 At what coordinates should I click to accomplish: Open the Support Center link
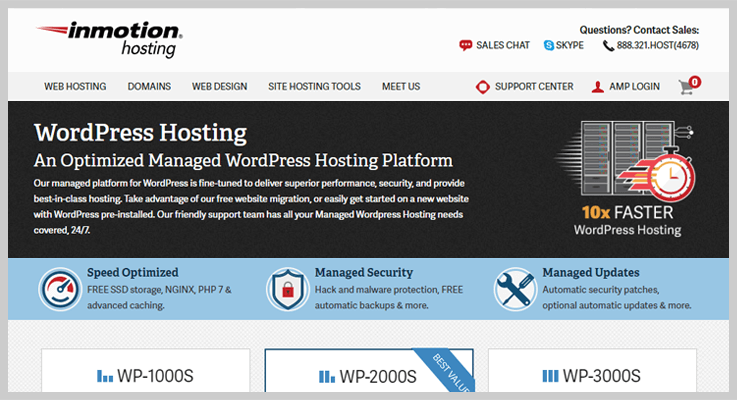pyautogui.click(x=534, y=86)
